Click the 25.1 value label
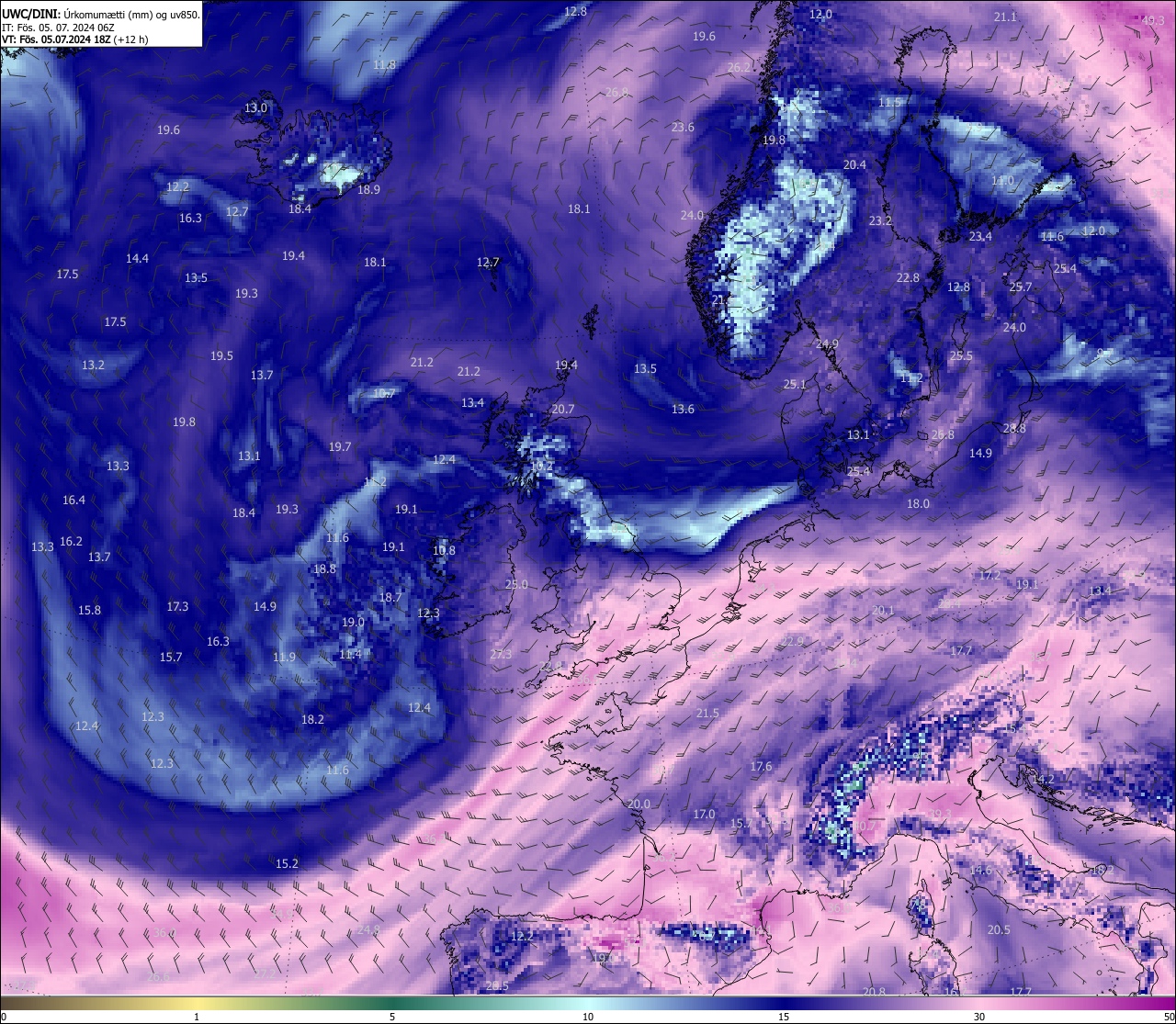Viewport: 1176px width, 1024px height. point(795,385)
